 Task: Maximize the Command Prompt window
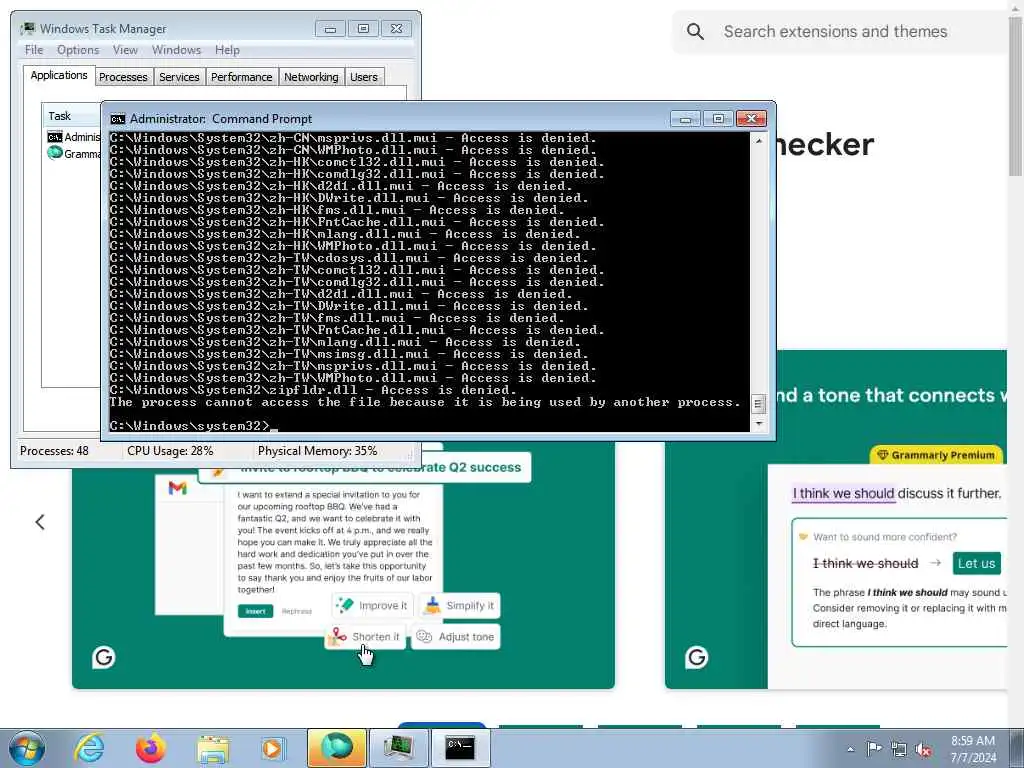718,119
